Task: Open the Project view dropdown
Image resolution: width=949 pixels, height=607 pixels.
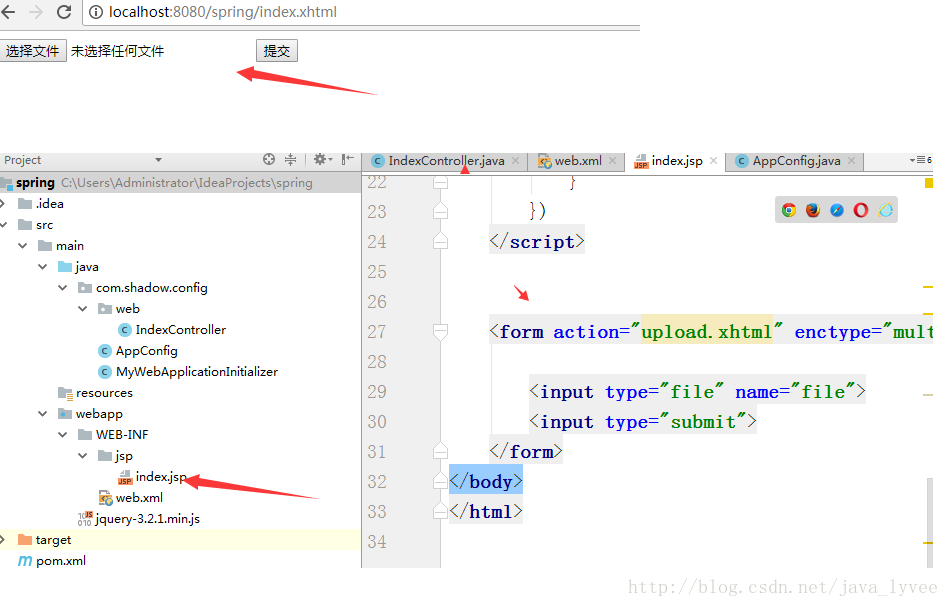Action: coord(159,160)
